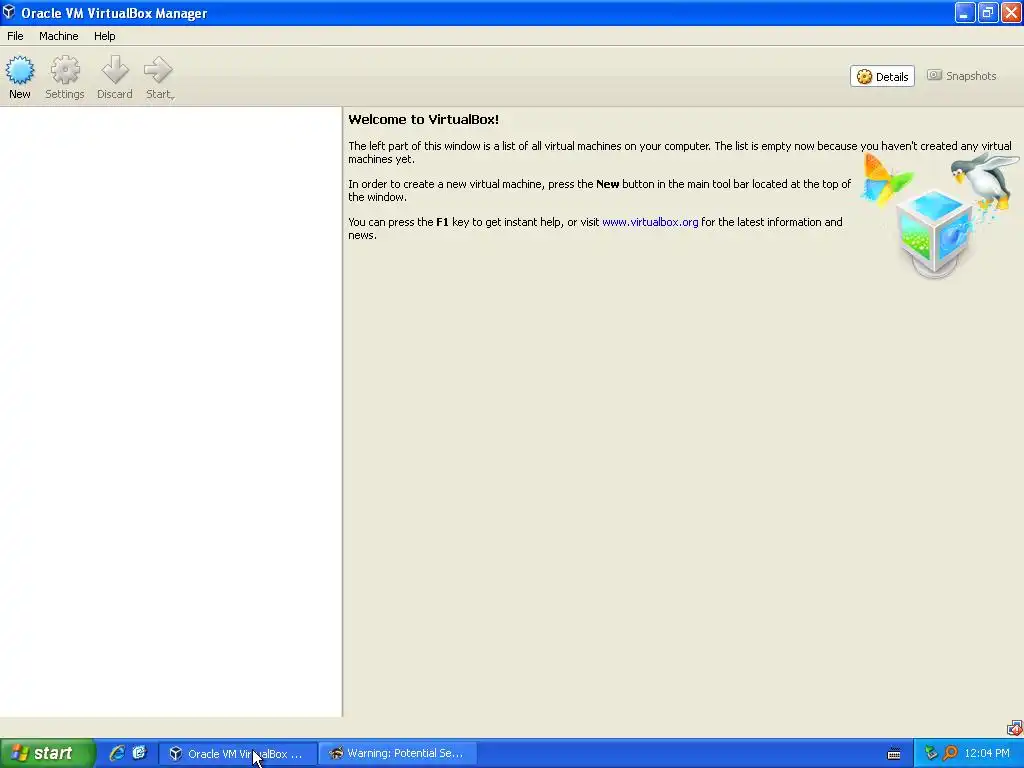The width and height of the screenshot is (1024, 768).
Task: Open the Windows start menu
Action: pyautogui.click(x=47, y=753)
